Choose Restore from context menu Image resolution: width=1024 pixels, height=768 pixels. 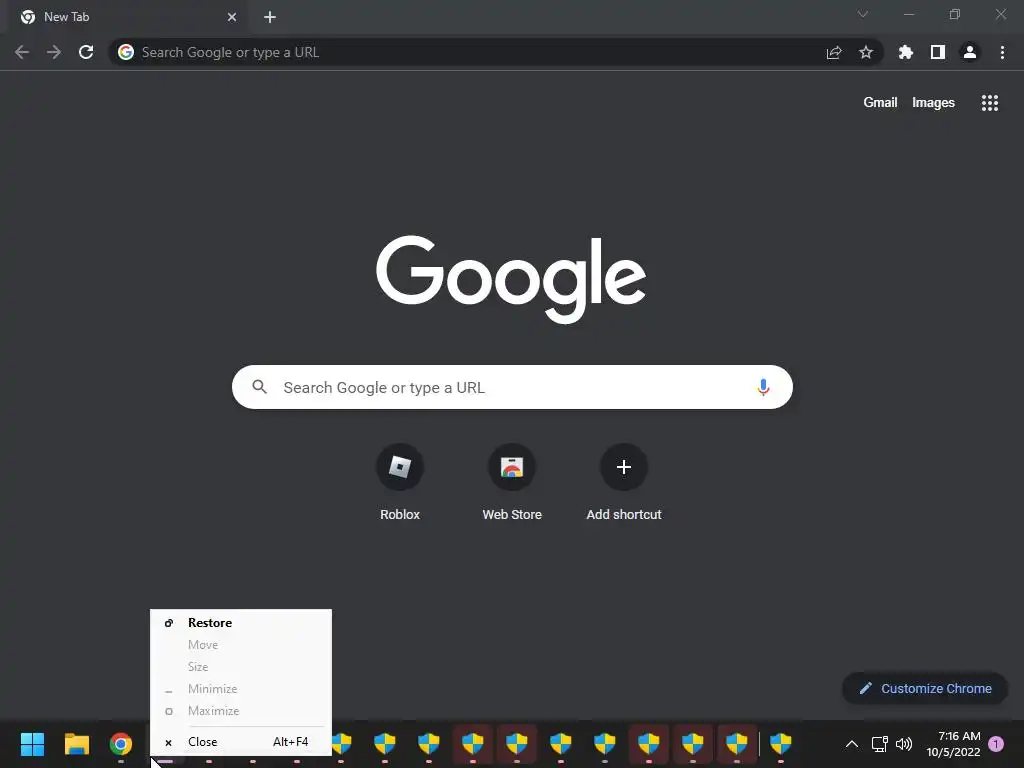(x=241, y=622)
